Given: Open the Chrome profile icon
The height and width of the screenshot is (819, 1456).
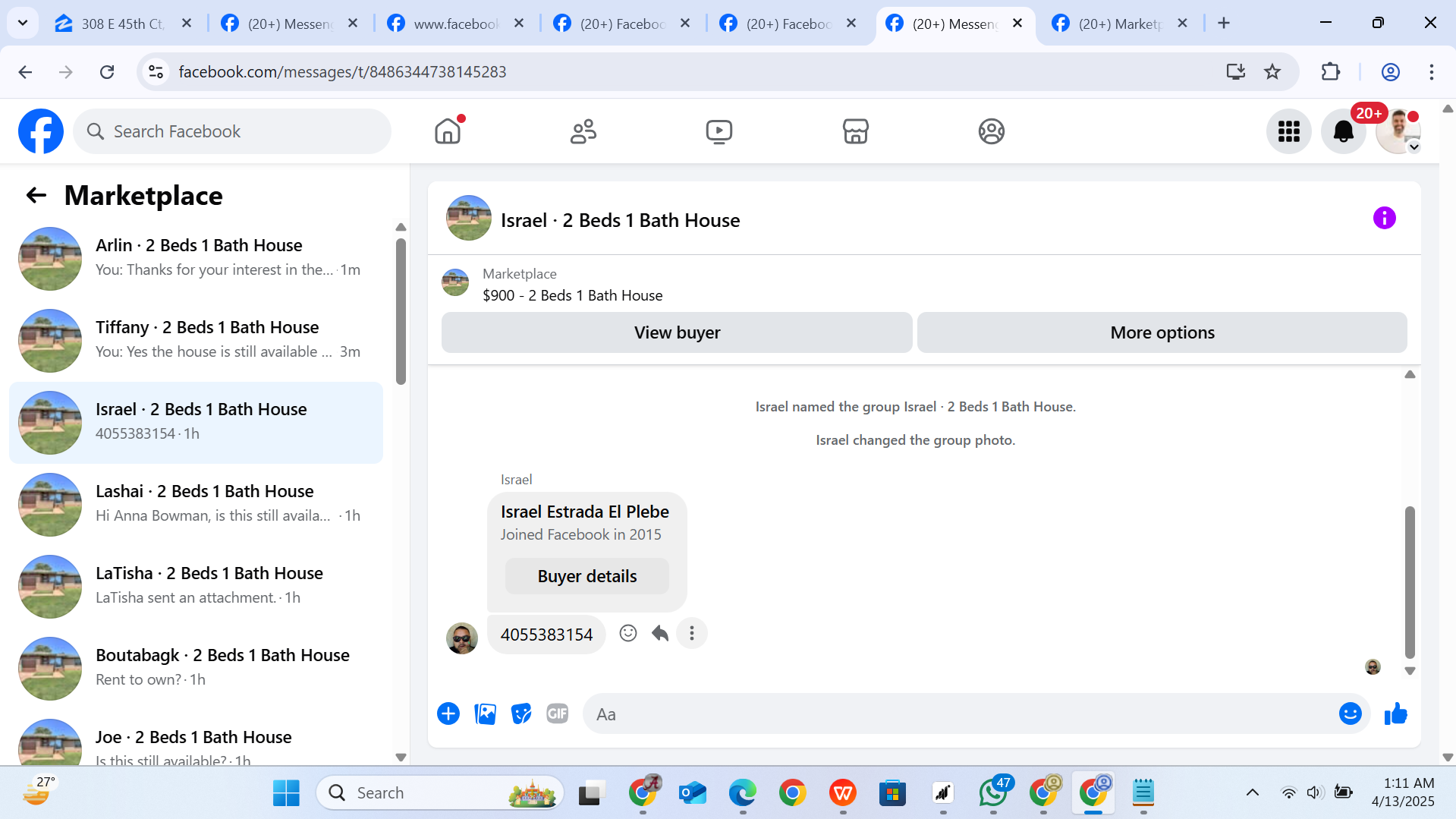Looking at the screenshot, I should (1390, 72).
